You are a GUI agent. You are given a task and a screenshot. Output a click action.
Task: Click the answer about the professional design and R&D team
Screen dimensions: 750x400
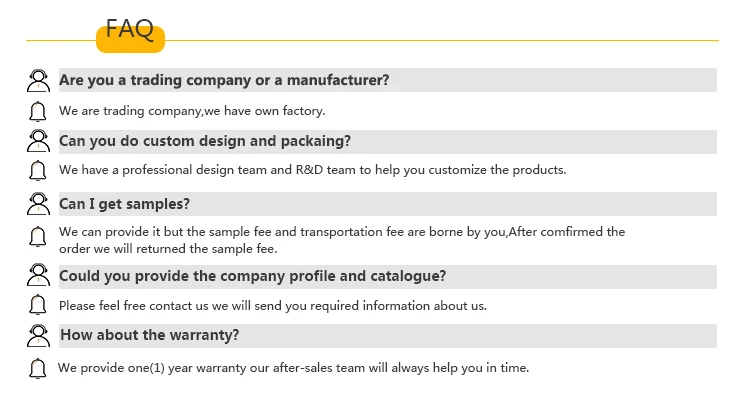tap(312, 170)
